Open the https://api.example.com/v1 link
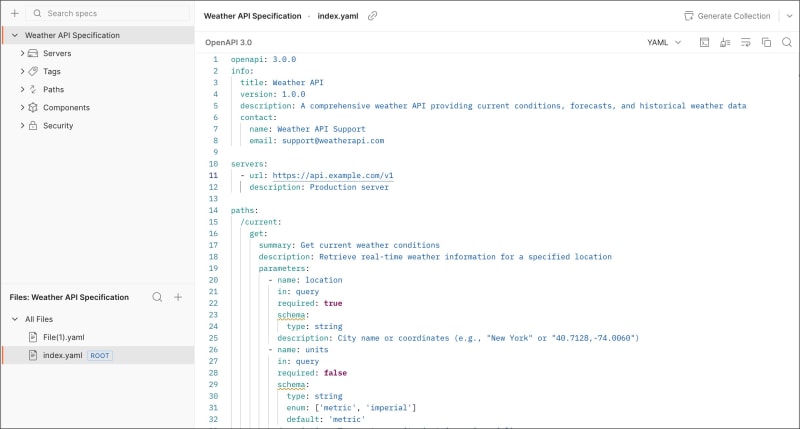This screenshot has width=800, height=429. (x=333, y=175)
